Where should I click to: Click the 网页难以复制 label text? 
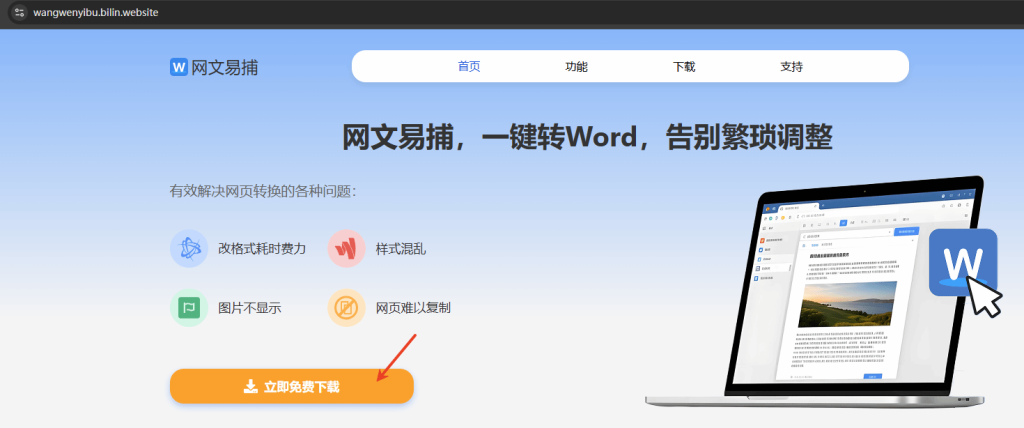click(413, 308)
